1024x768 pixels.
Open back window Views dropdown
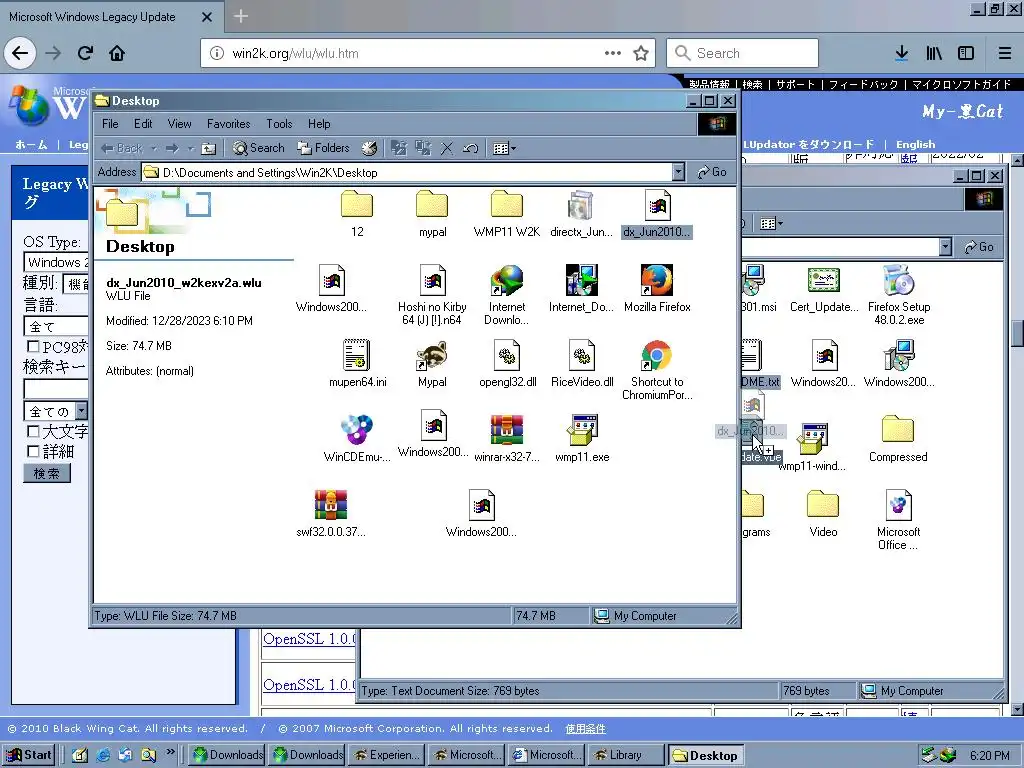pos(771,223)
